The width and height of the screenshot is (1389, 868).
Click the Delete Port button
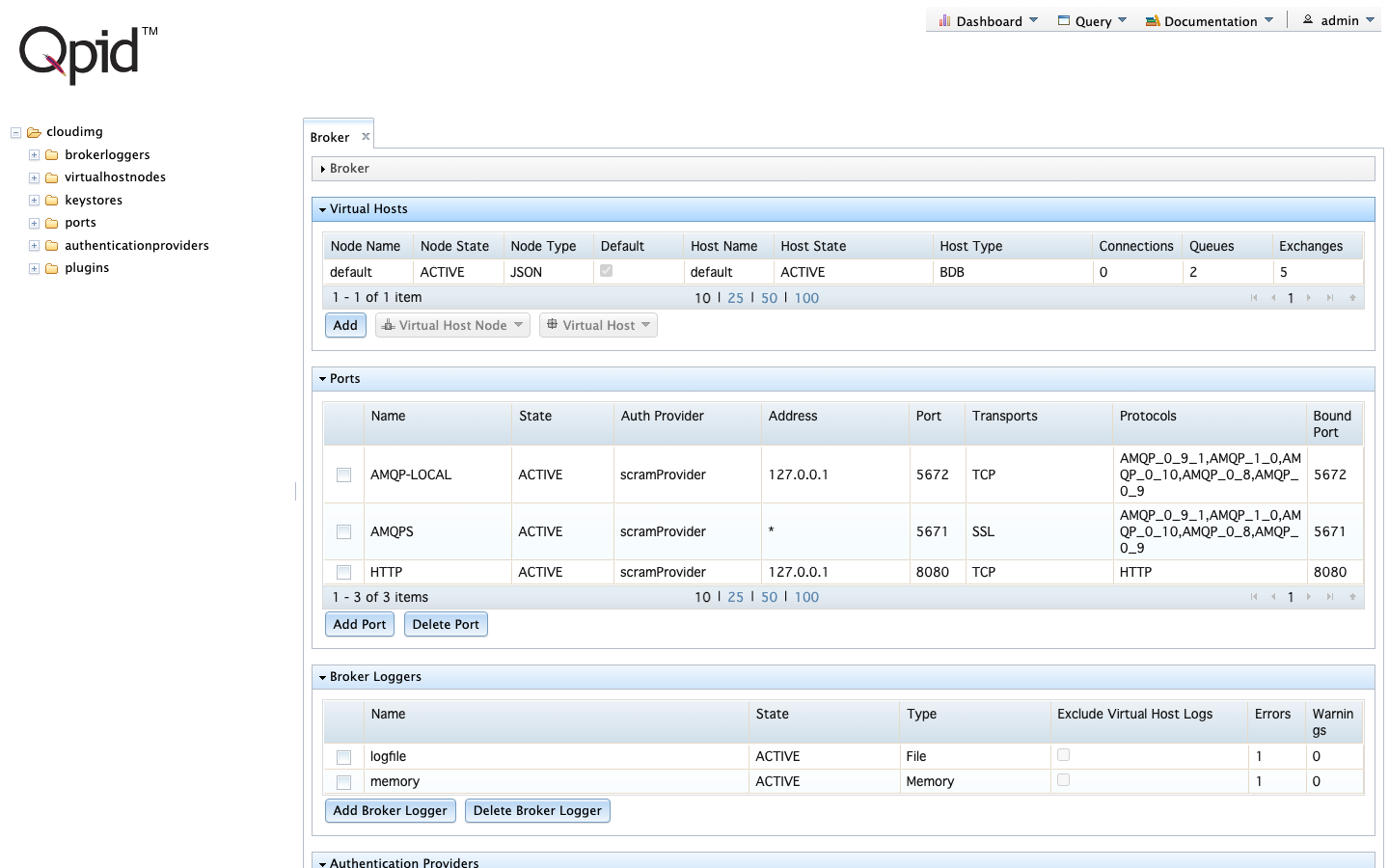click(x=446, y=624)
